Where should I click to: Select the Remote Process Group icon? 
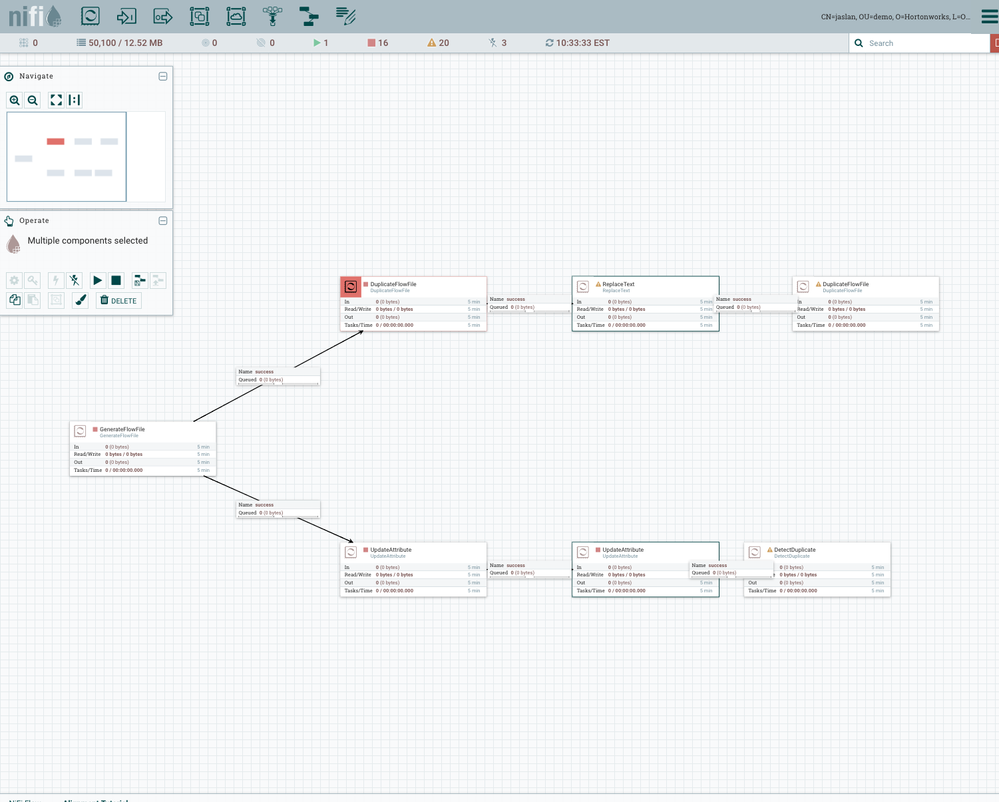[236, 16]
